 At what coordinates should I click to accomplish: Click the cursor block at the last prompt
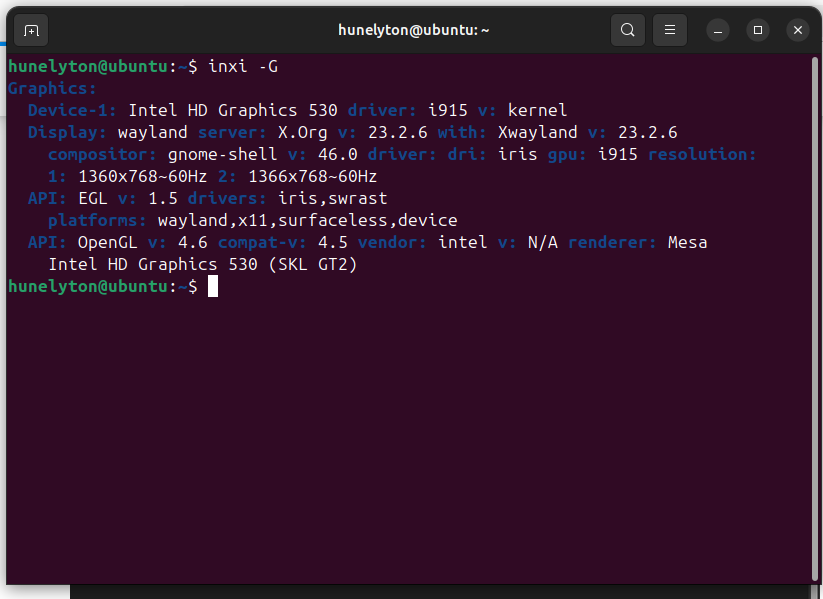(x=213, y=287)
